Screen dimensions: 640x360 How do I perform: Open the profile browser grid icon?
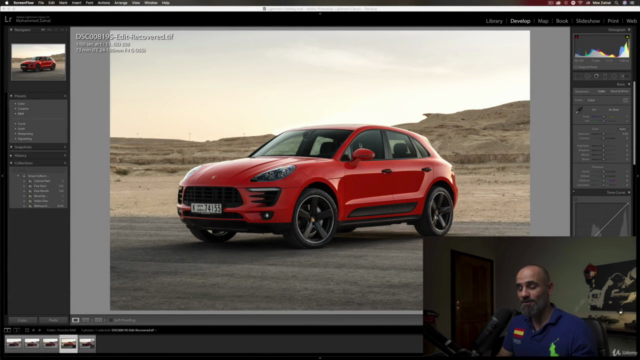(626, 100)
